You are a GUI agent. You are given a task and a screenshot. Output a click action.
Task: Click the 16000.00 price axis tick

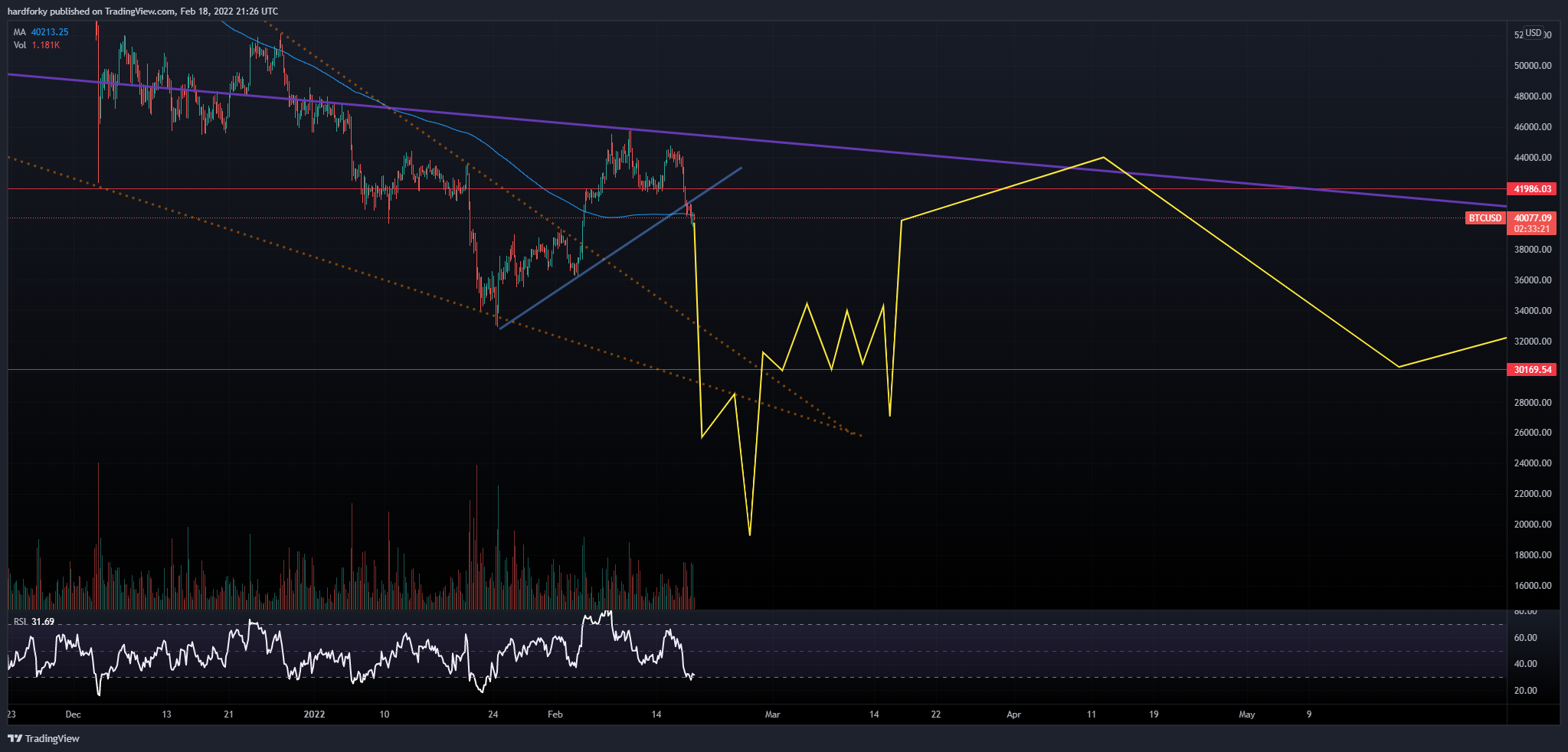point(1533,586)
